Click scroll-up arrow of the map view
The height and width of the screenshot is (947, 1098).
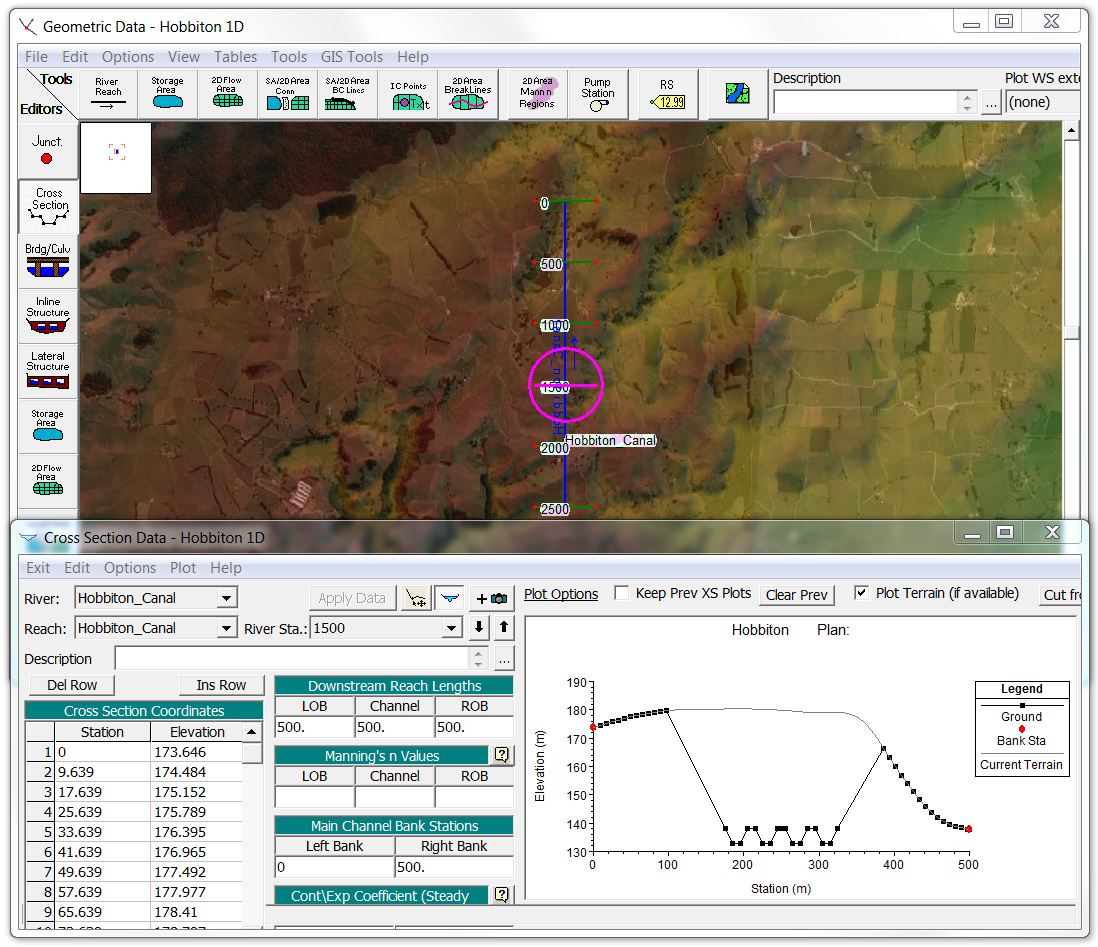(1071, 130)
